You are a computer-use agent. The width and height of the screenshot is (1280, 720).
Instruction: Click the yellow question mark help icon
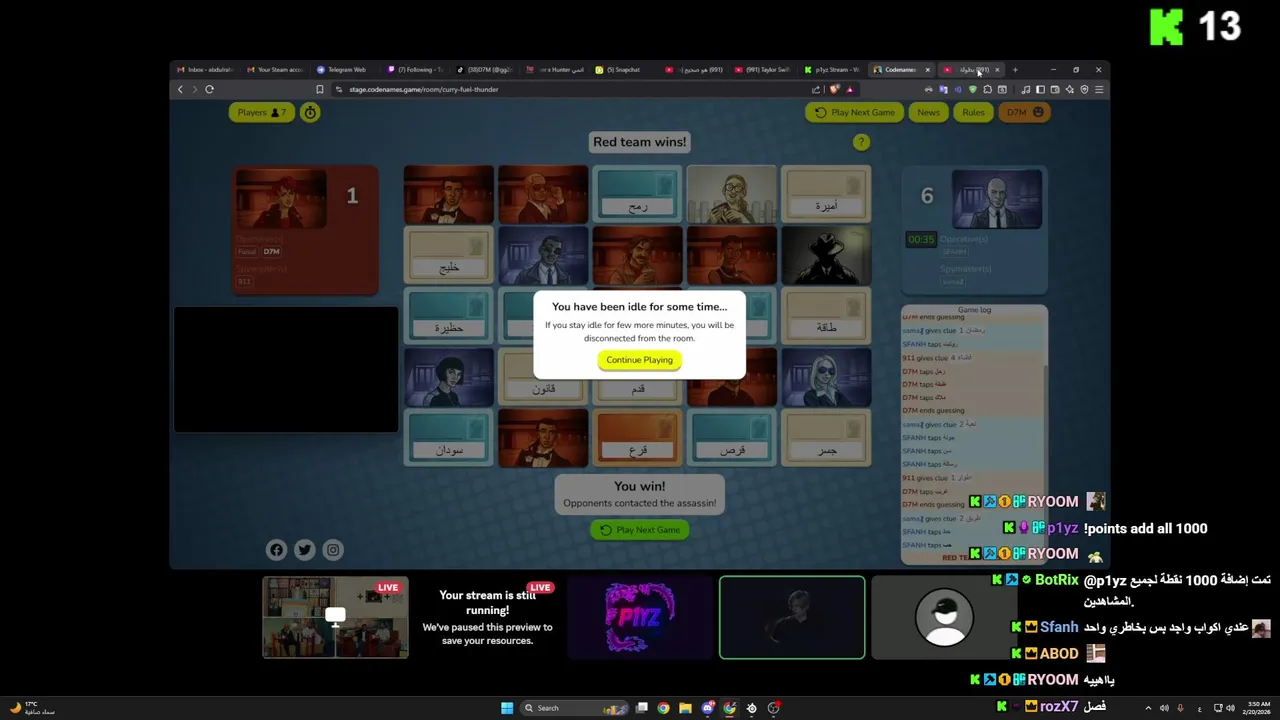coord(861,142)
